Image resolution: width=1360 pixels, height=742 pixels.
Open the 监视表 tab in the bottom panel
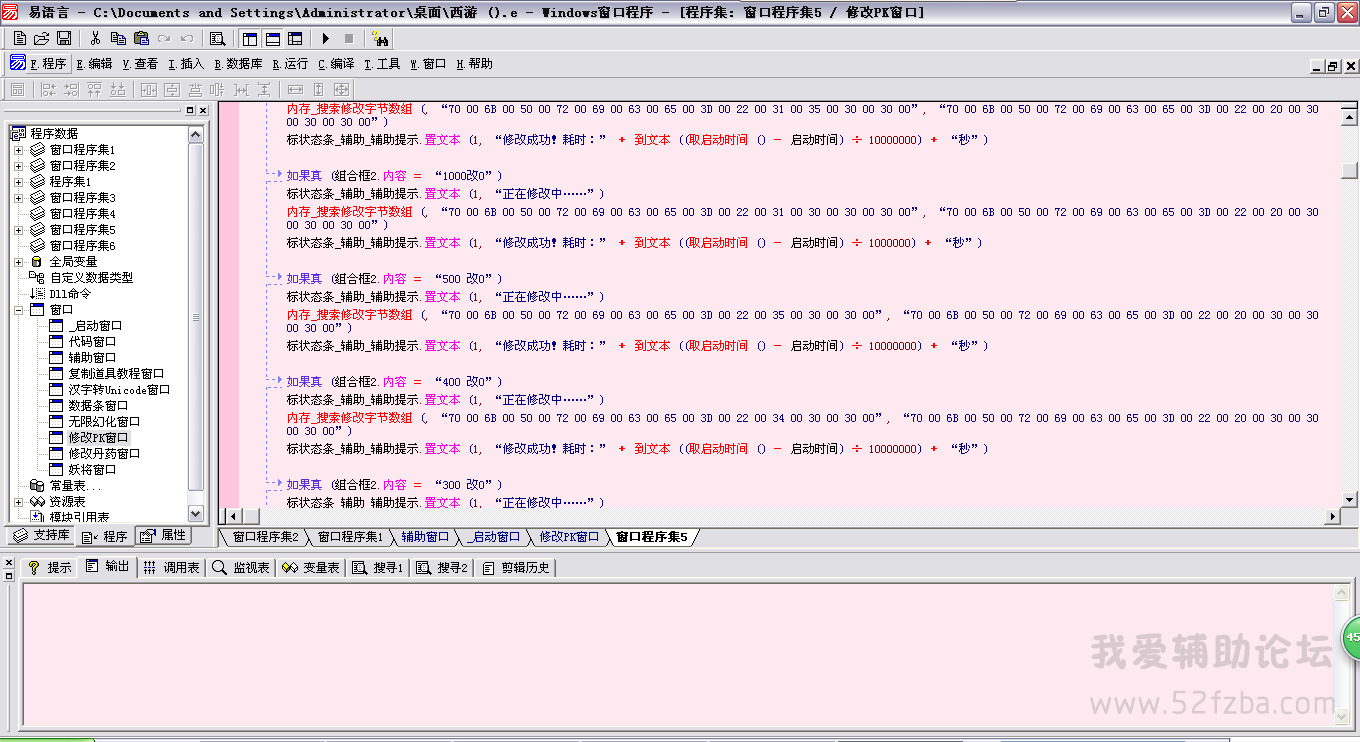click(242, 568)
